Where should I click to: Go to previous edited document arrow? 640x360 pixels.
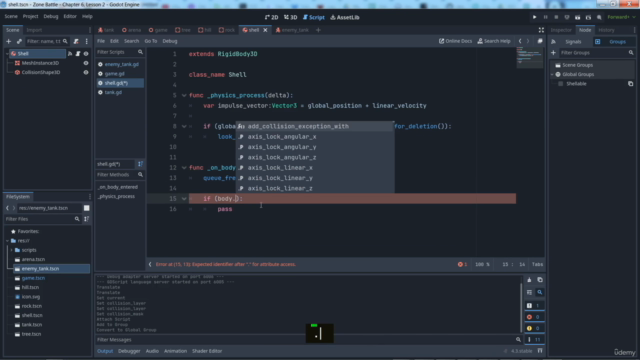tap(520, 41)
